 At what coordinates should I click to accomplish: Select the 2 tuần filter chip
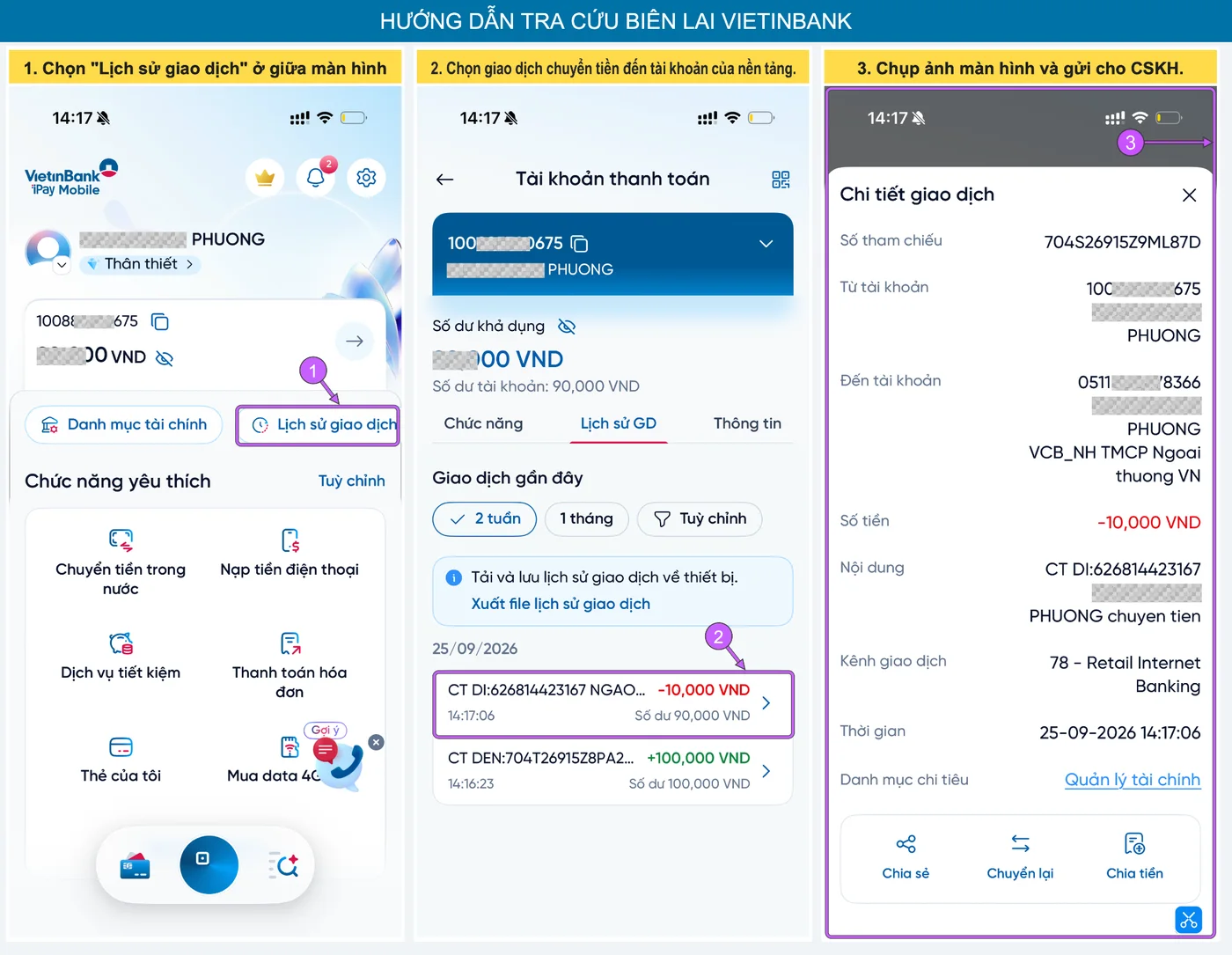click(485, 519)
